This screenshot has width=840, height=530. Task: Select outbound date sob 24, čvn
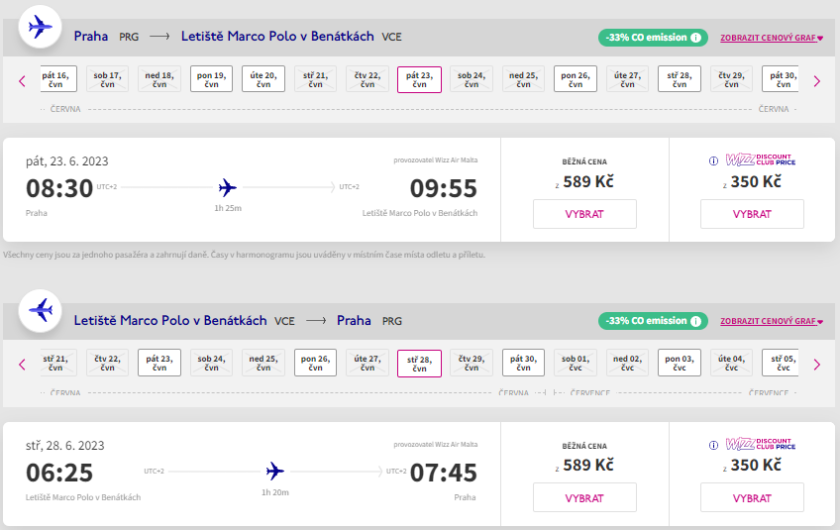coord(471,79)
